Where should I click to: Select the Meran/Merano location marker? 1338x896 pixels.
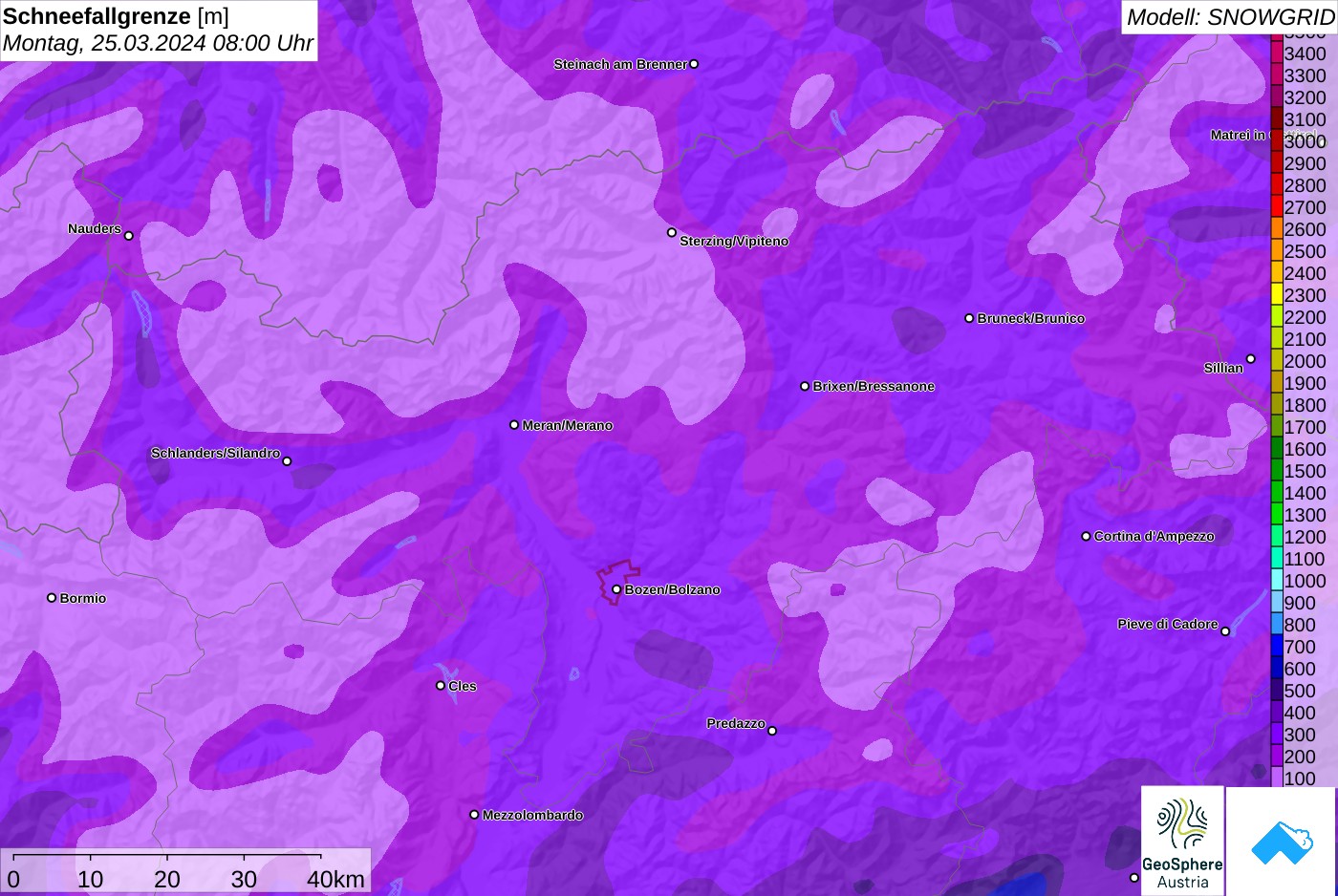click(514, 425)
